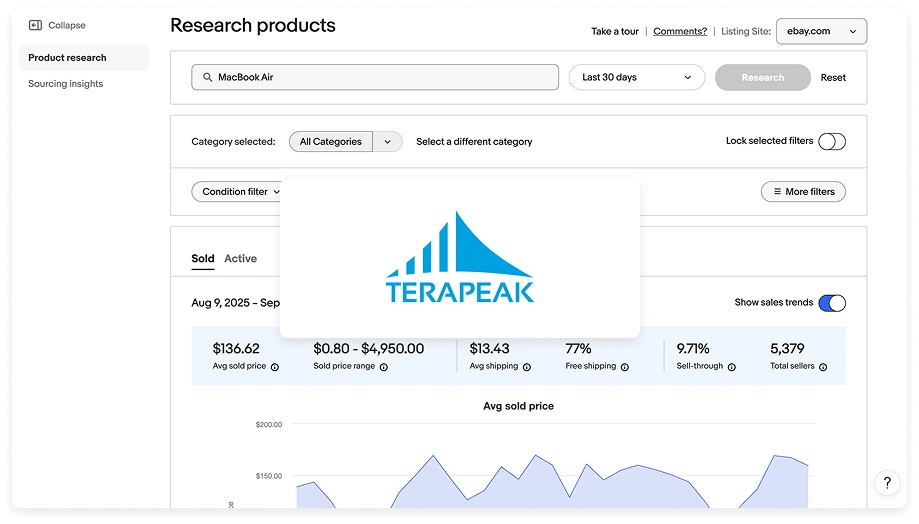Click info icon beside Total sellers

pyautogui.click(x=823, y=367)
